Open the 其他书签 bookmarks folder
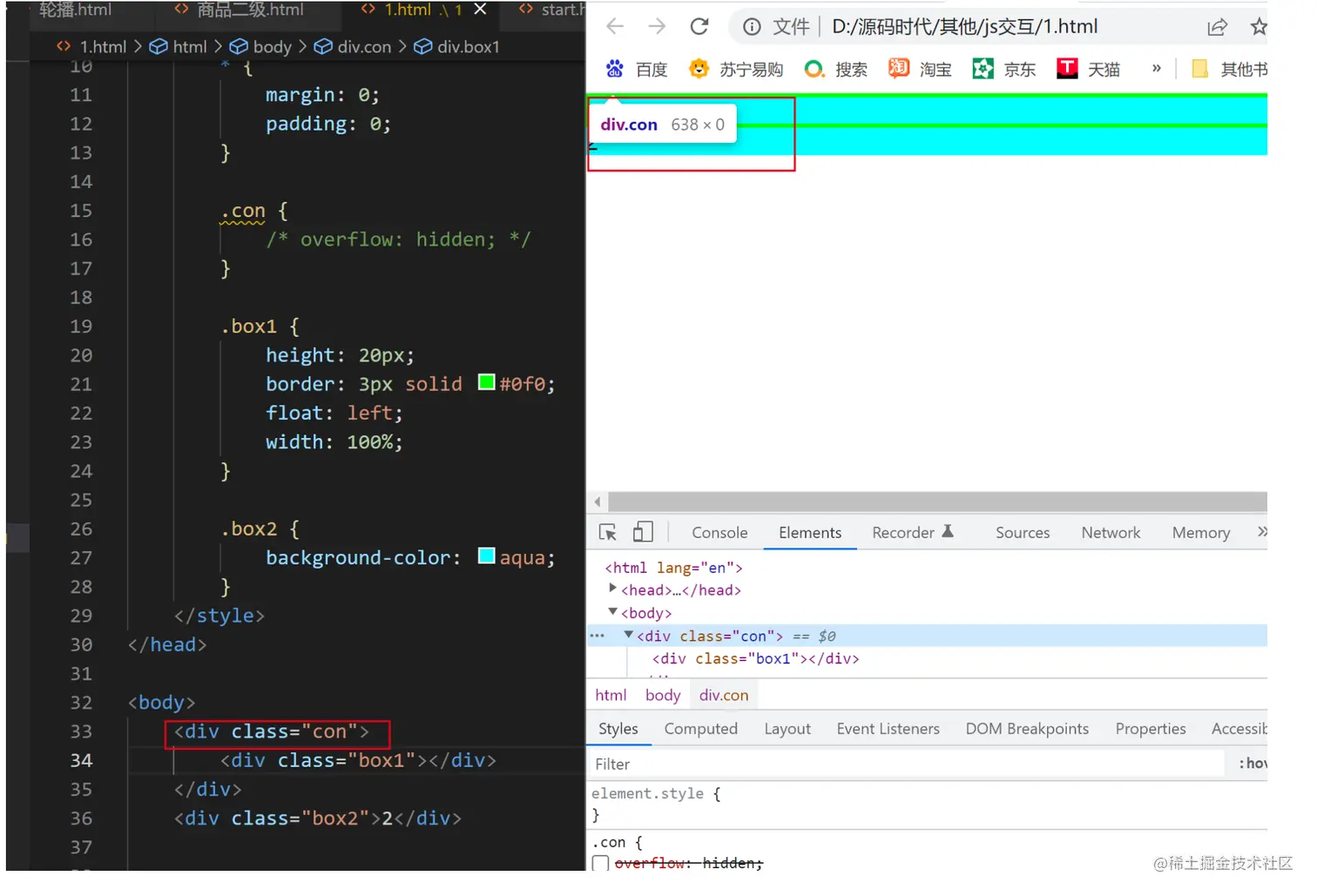The height and width of the screenshot is (896, 1317). click(1229, 69)
